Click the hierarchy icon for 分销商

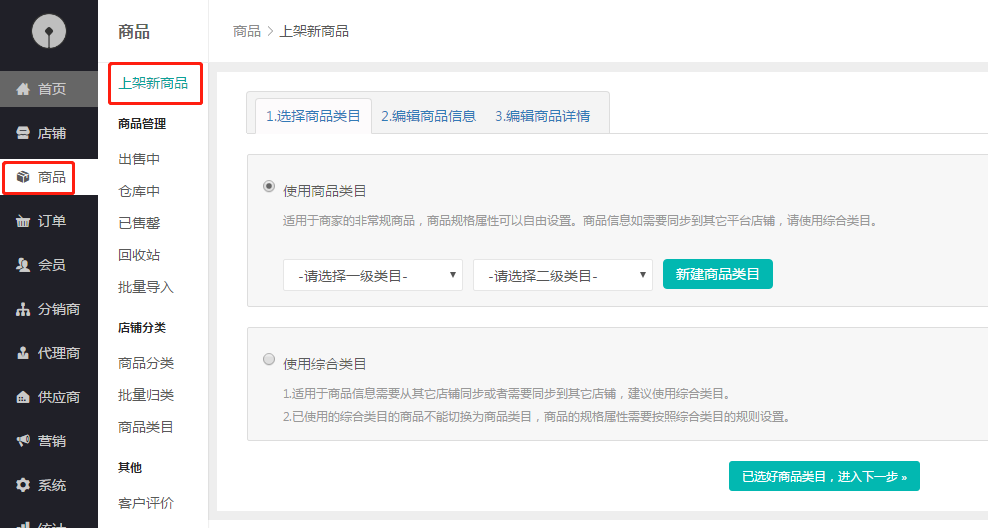pos(23,309)
